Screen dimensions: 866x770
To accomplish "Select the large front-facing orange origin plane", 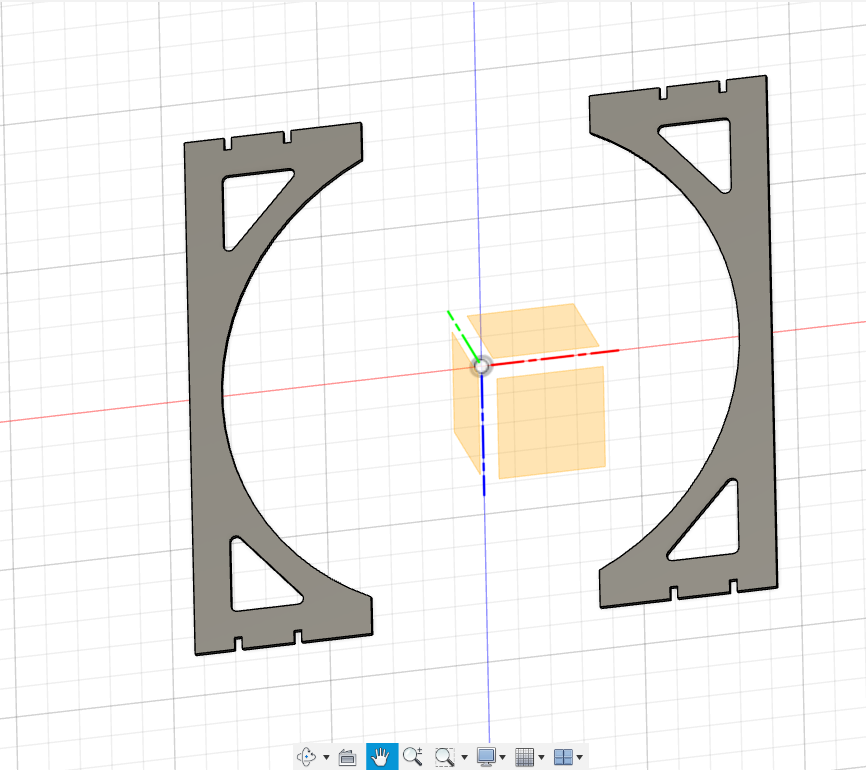I will (x=551, y=422).
